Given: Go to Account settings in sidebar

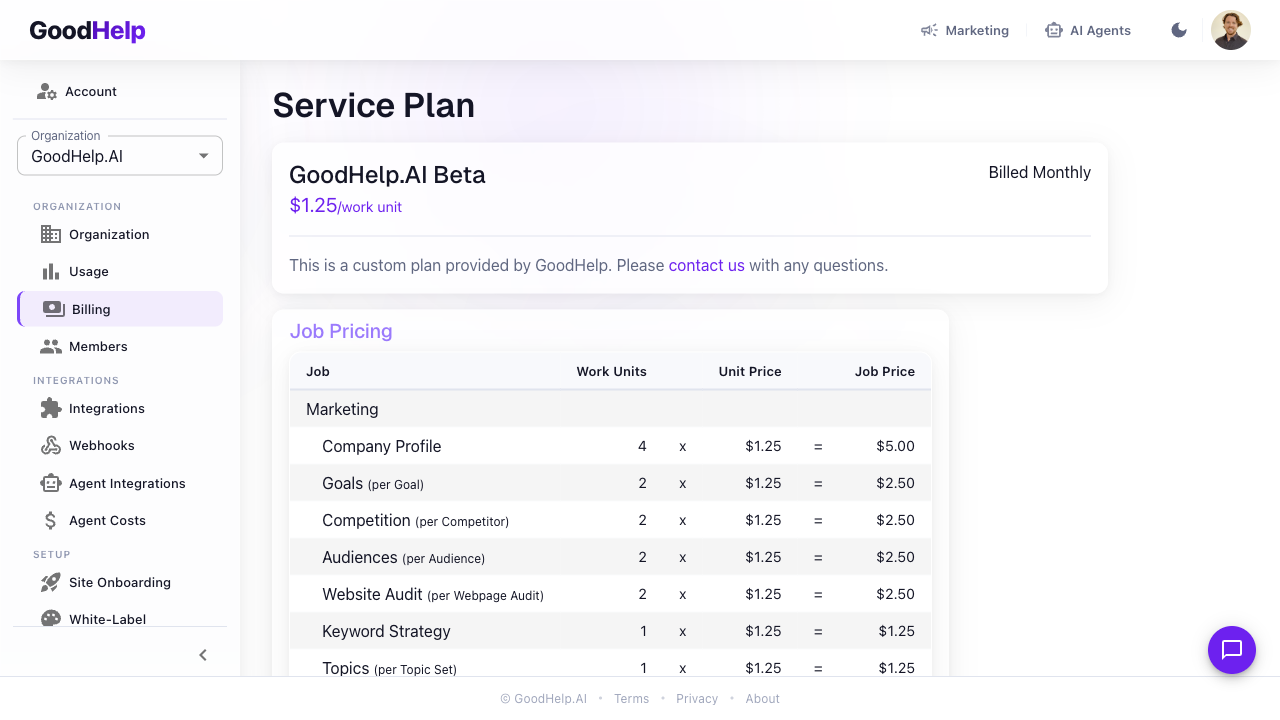Looking at the screenshot, I should pos(90,92).
